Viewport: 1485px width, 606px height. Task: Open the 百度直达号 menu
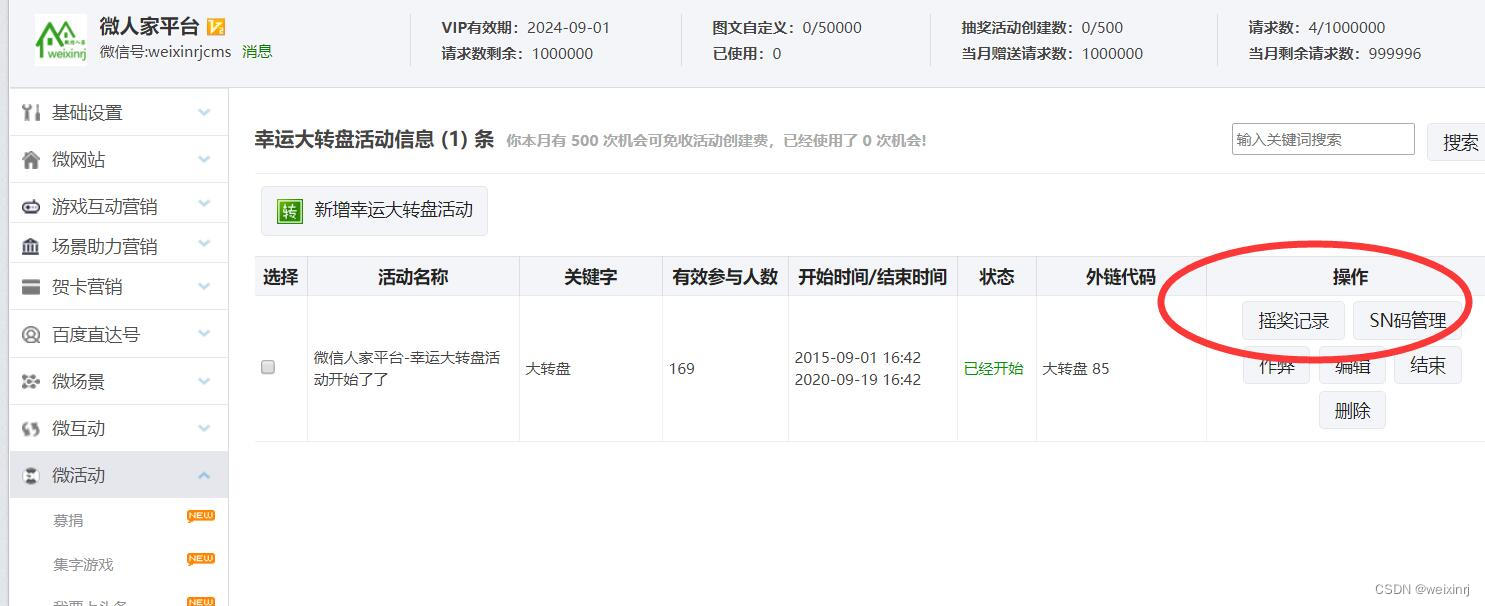tap(119, 334)
